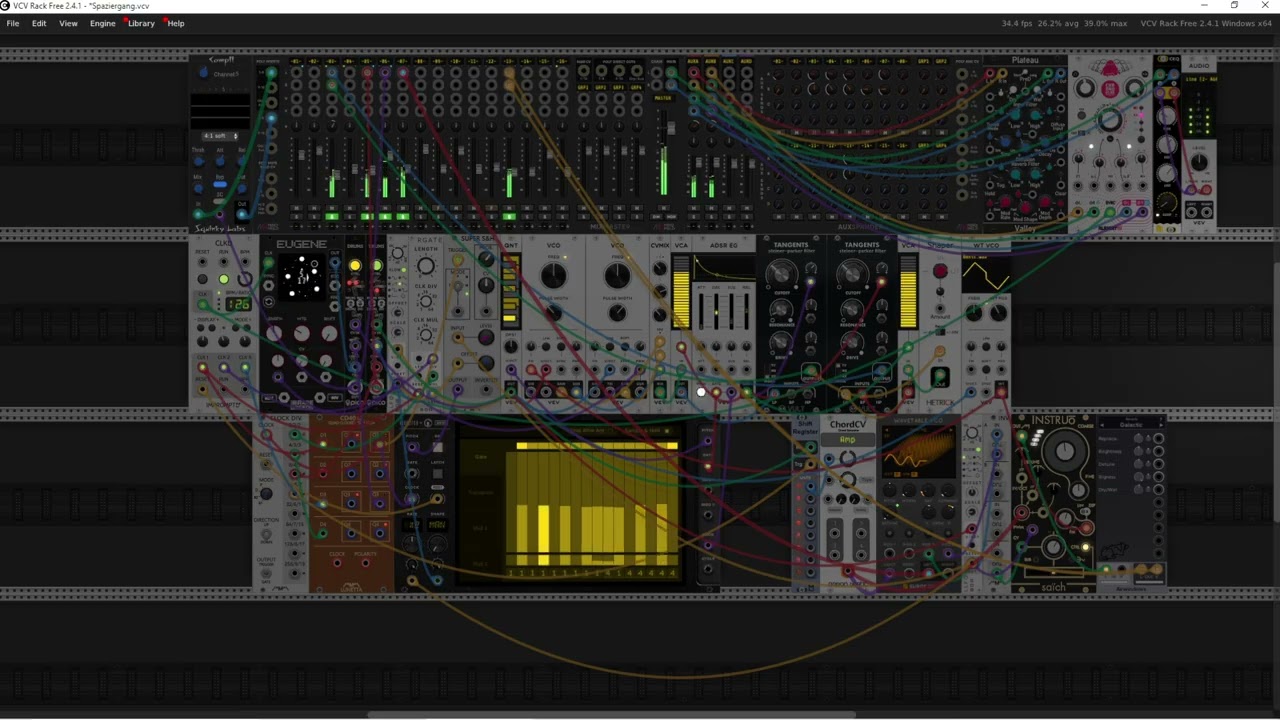Click the ADSR EG REL slider
The width and height of the screenshot is (1280, 720).
746,312
